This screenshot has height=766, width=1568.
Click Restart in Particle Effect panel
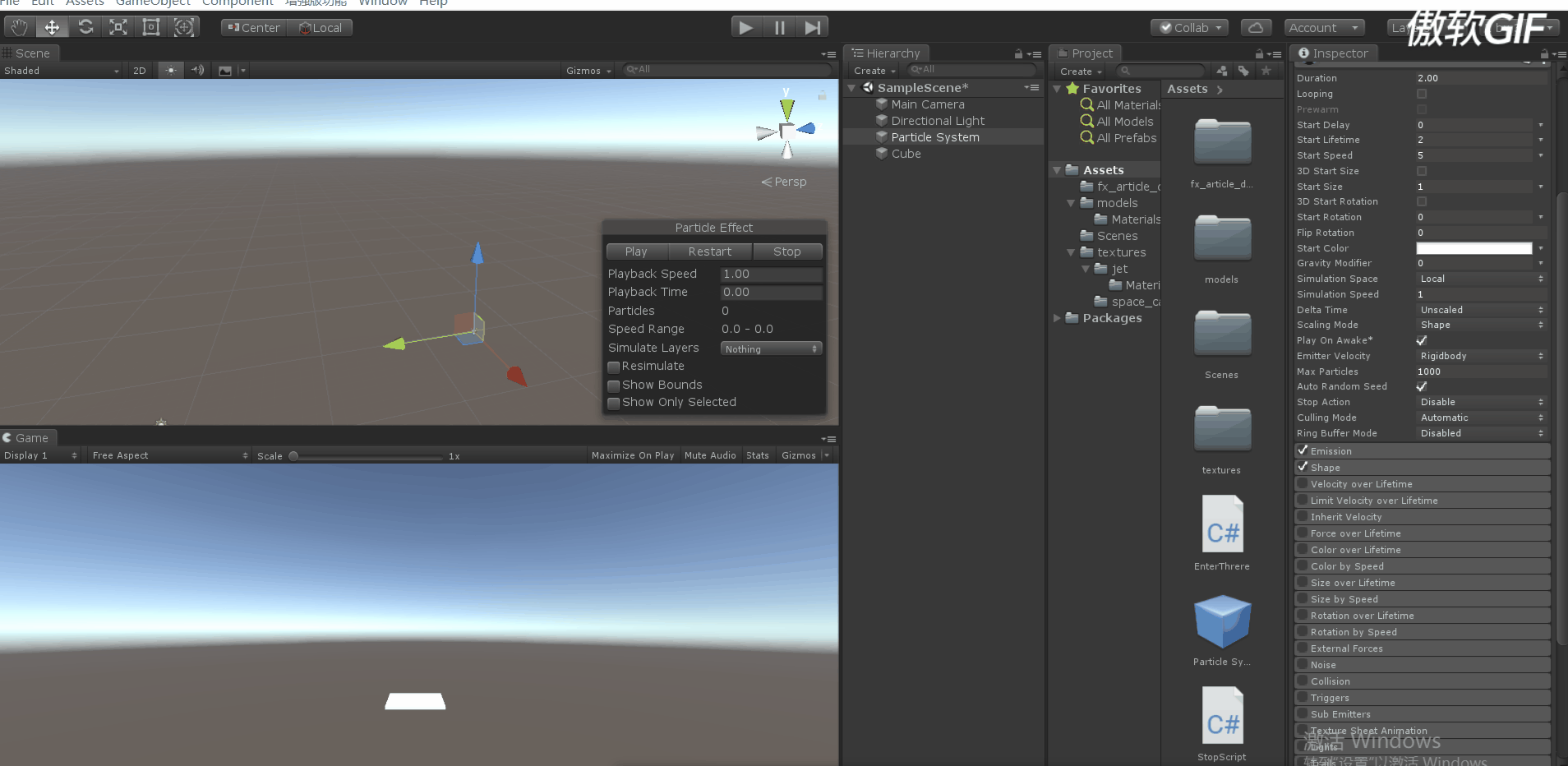(x=709, y=251)
